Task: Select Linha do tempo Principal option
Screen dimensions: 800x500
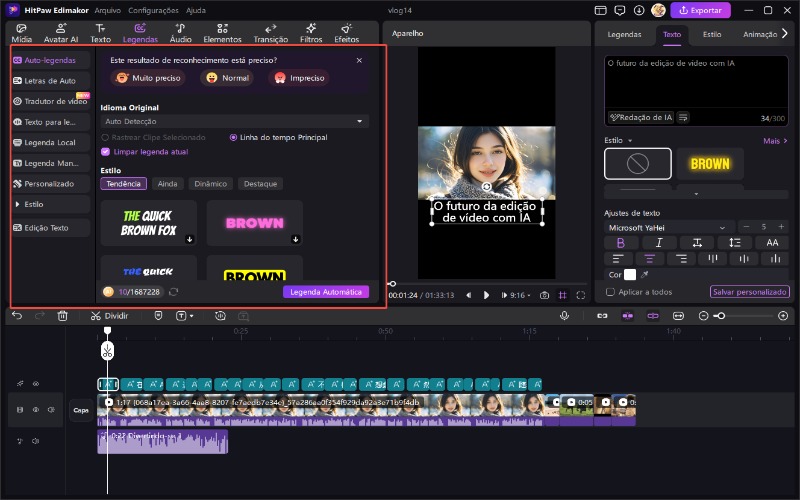Action: coord(234,137)
